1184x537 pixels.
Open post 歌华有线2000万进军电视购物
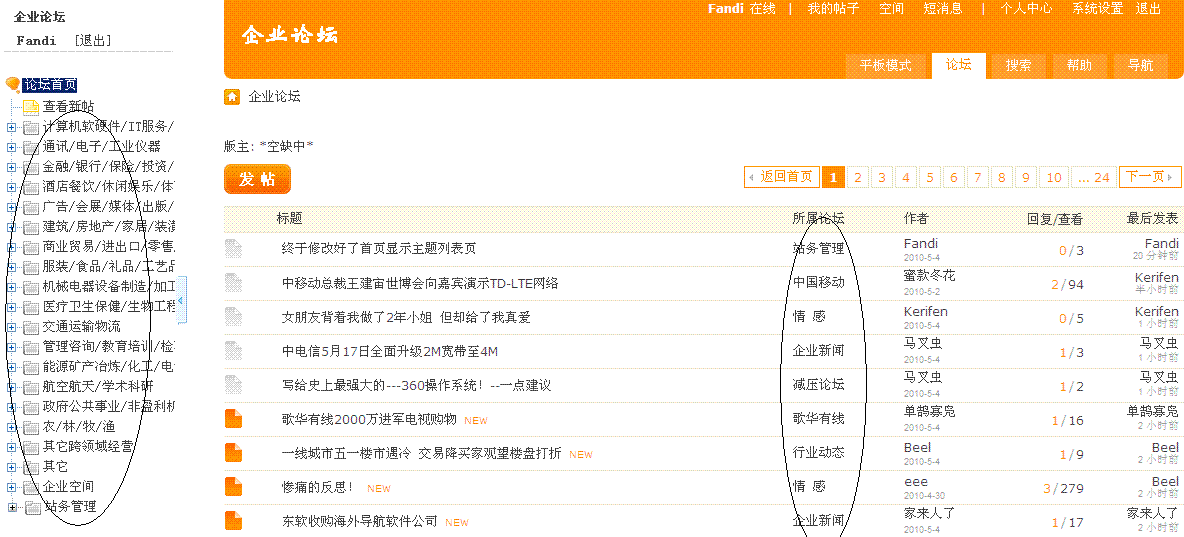click(369, 420)
